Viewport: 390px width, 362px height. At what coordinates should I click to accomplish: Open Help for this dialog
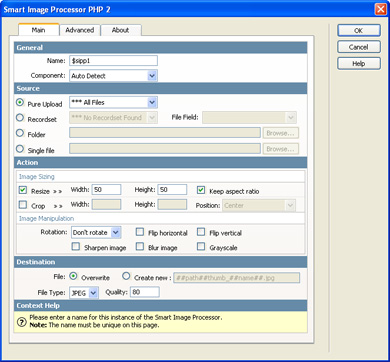pyautogui.click(x=359, y=63)
